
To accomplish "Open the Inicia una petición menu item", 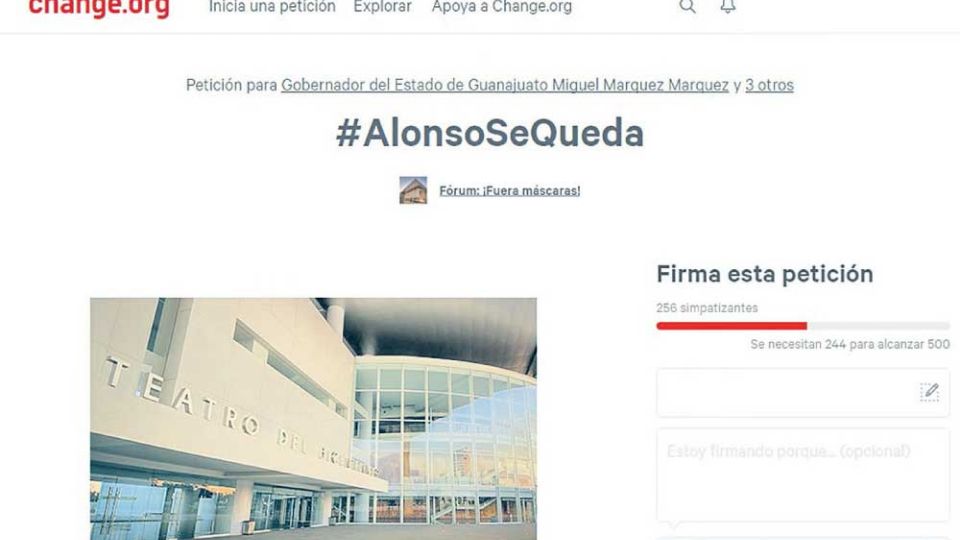I will 272,7.
